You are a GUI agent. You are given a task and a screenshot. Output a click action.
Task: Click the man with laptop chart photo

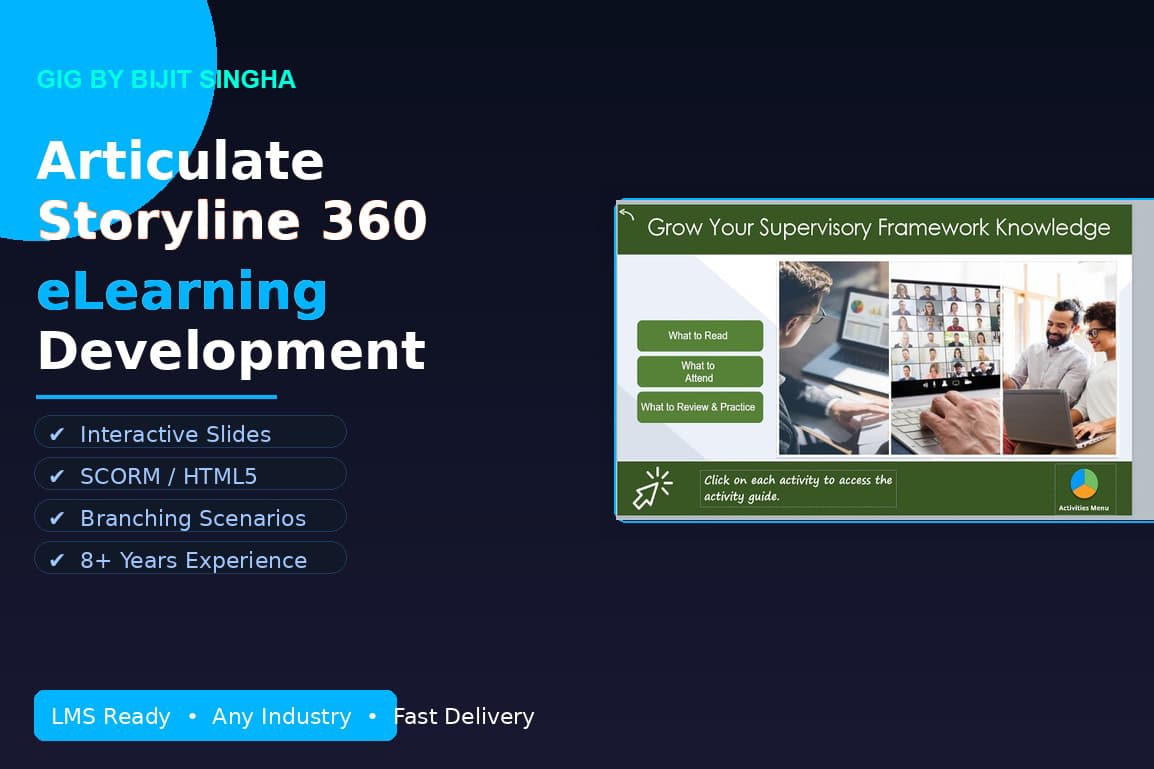(x=834, y=358)
